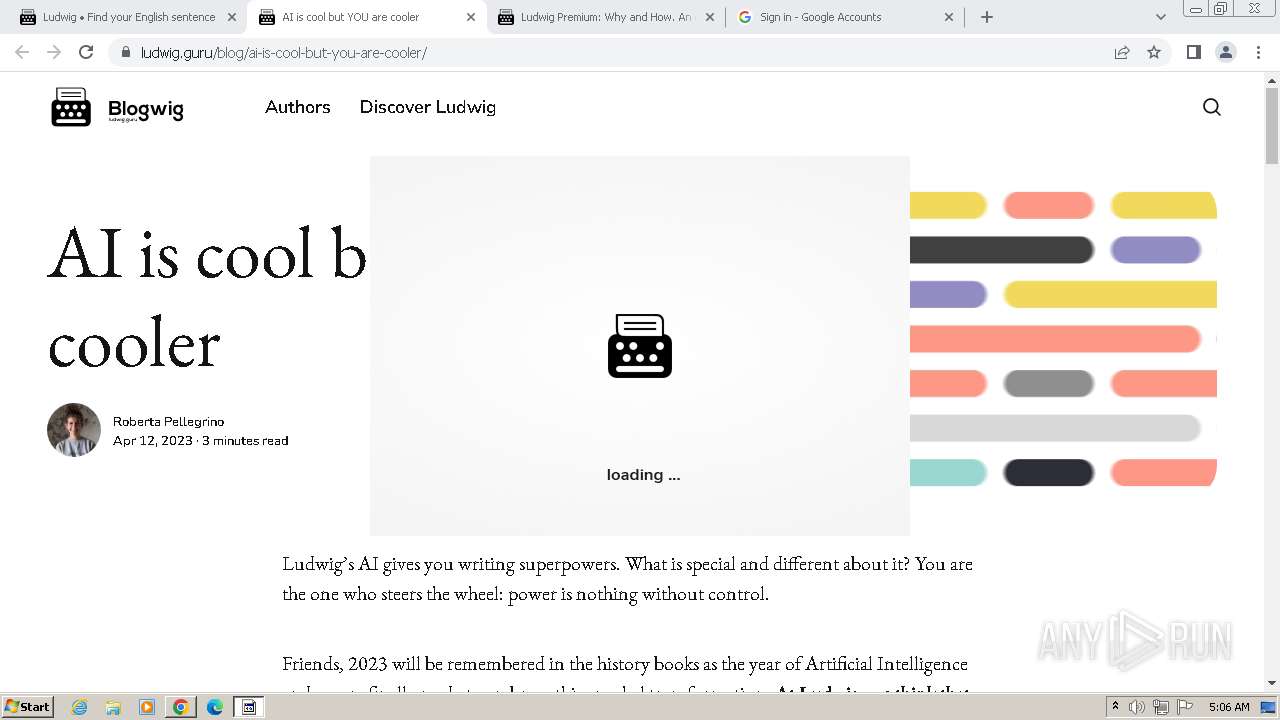Reload the page with the refresh icon
The height and width of the screenshot is (720, 1280).
click(86, 52)
